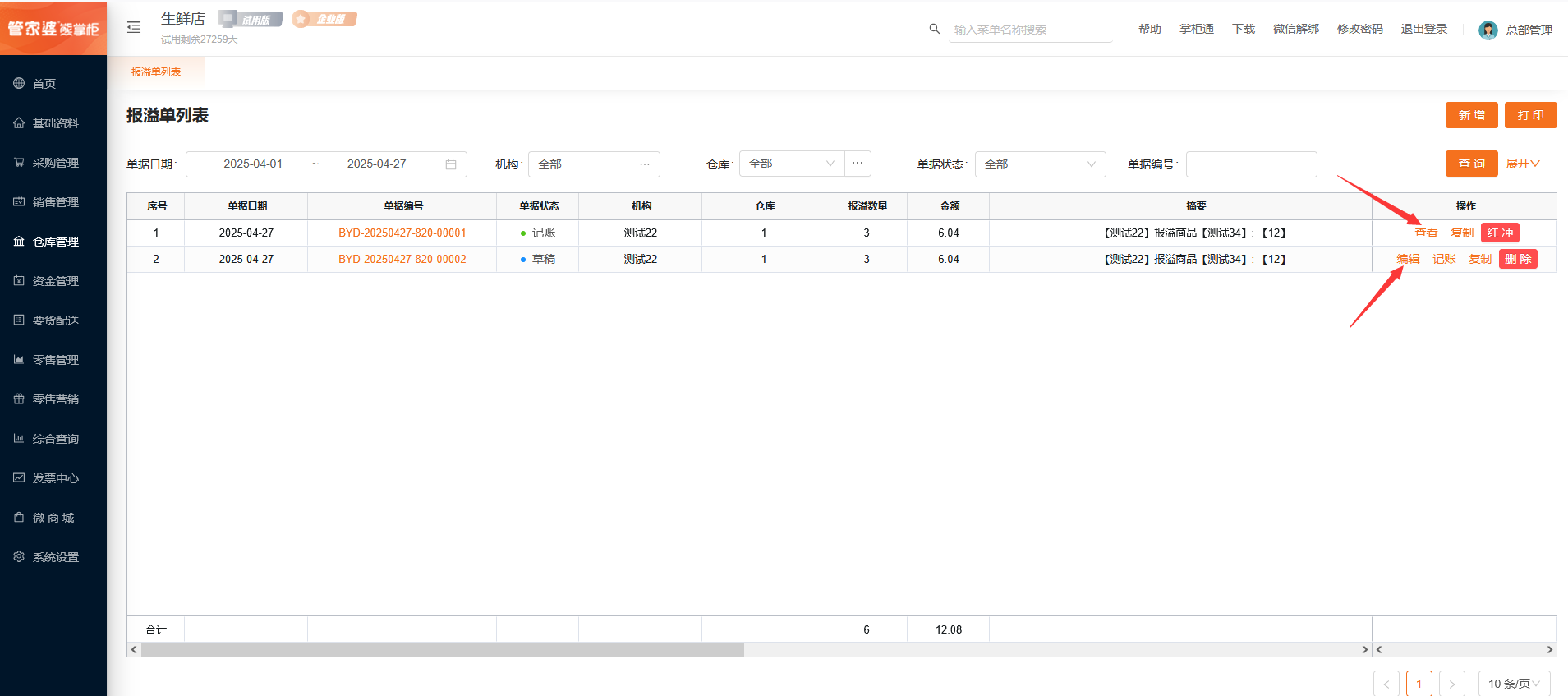Click the 仓库 ellipsis button

[858, 164]
